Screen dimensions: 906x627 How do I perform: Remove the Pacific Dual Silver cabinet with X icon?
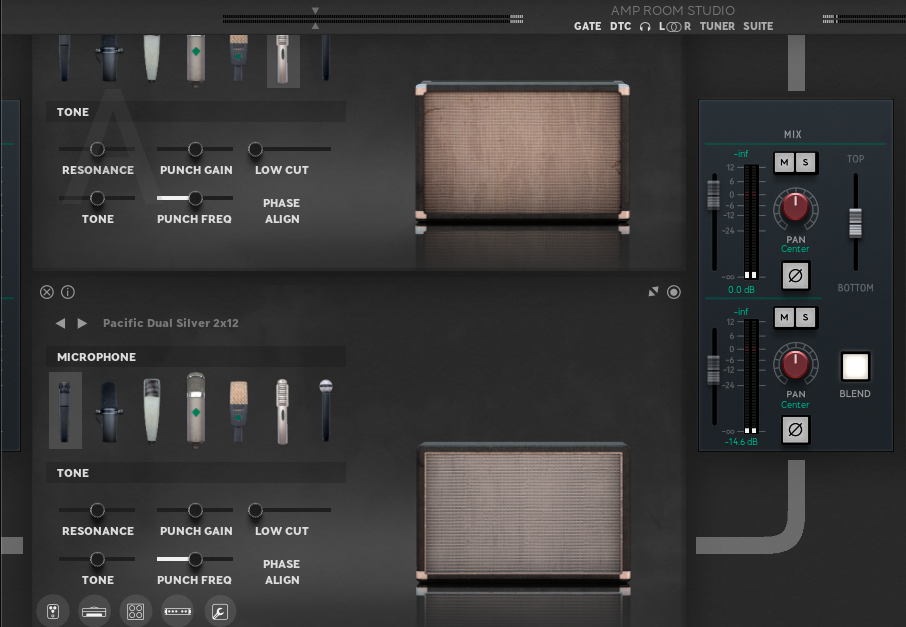[47, 292]
